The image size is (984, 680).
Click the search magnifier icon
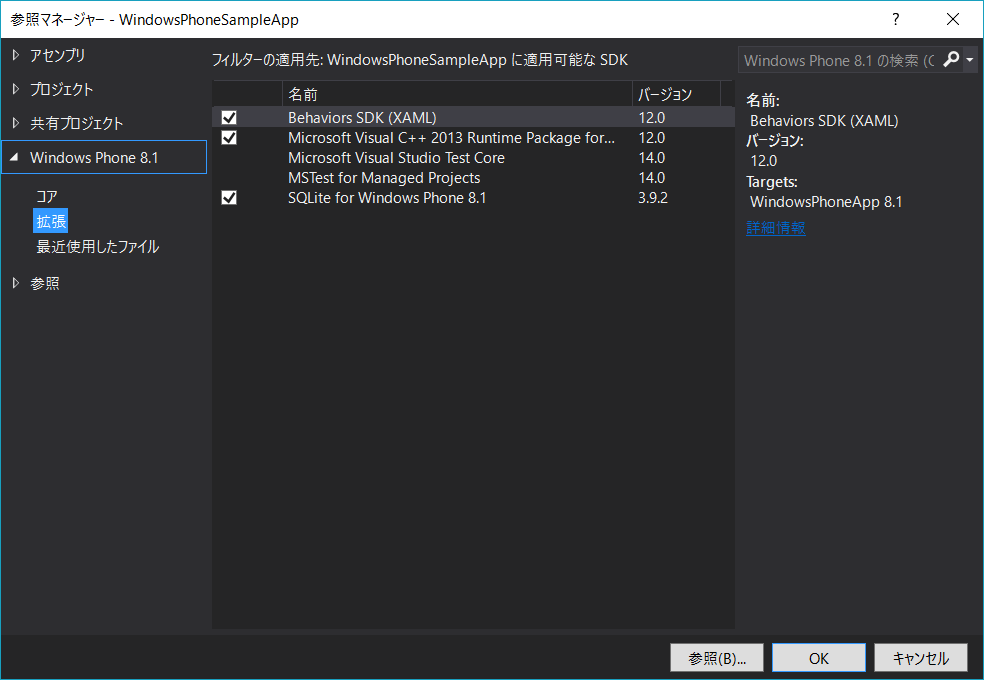(x=951, y=60)
